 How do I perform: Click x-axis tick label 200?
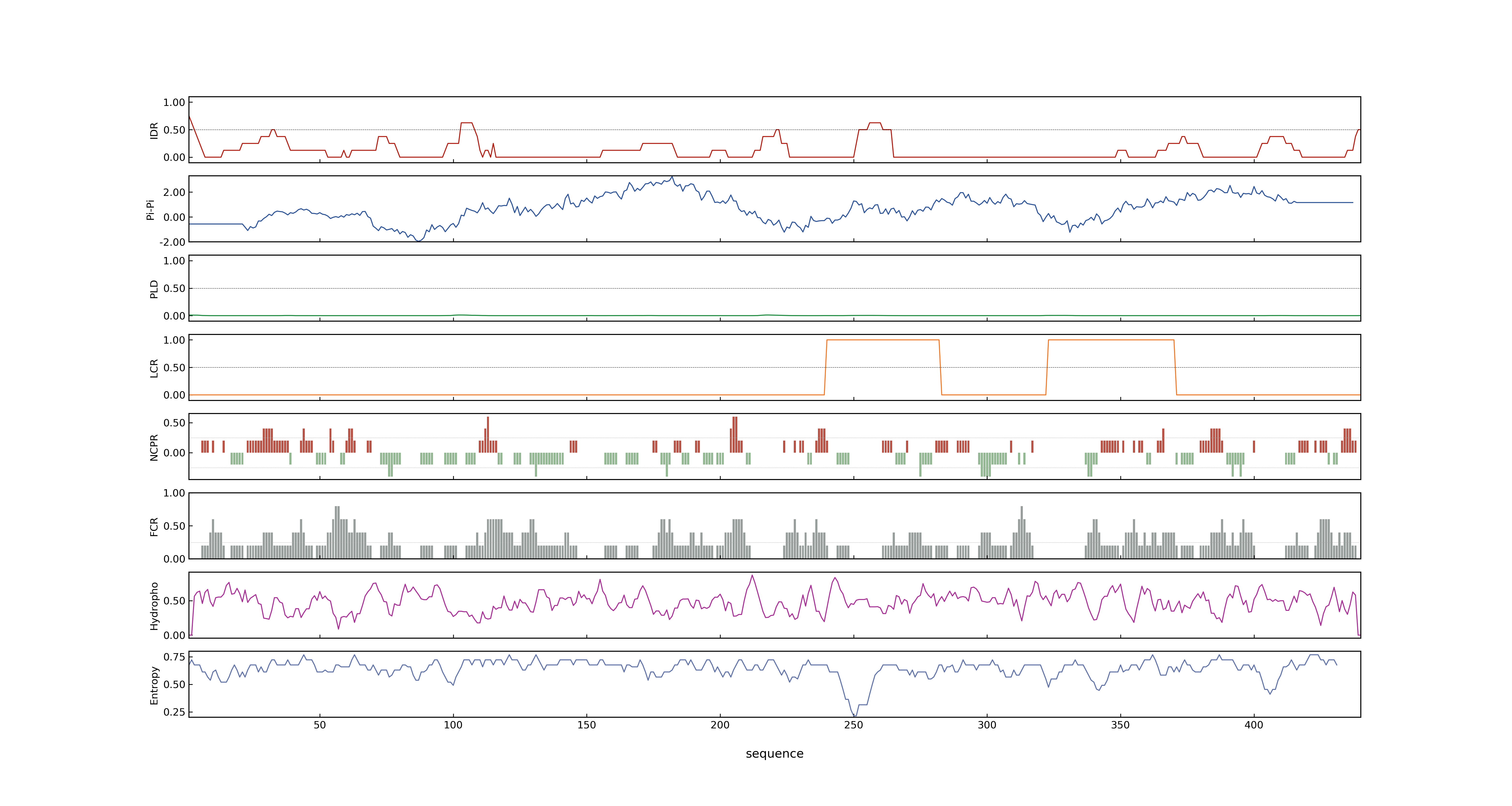click(x=720, y=725)
